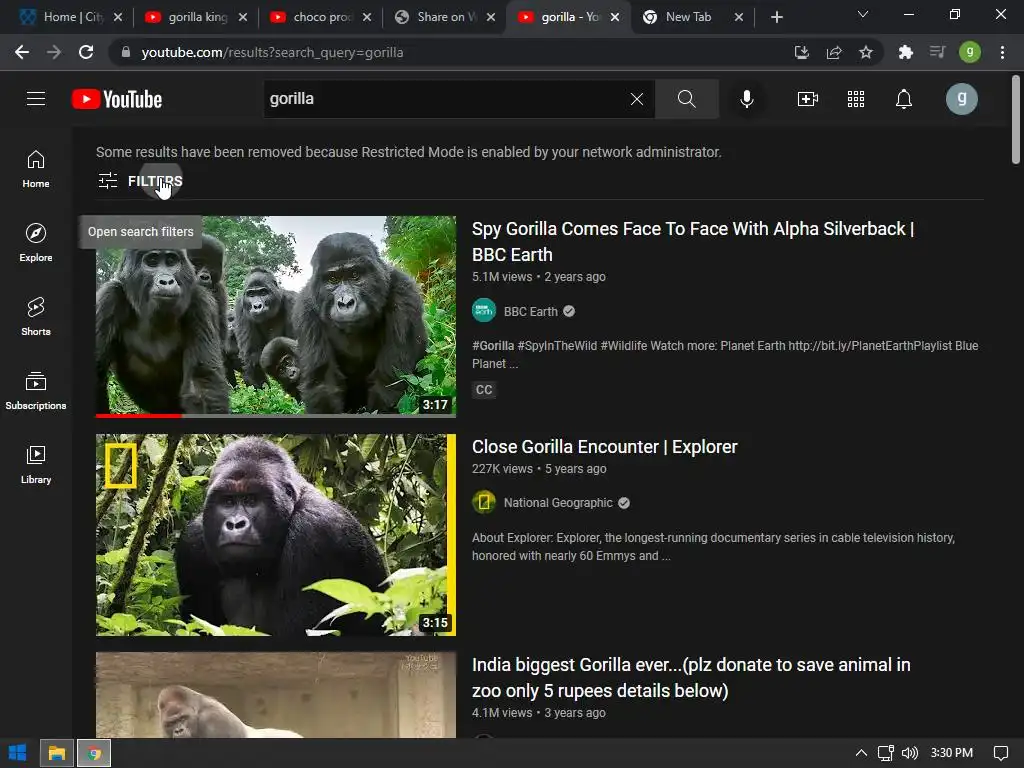Close the New Tab tab
Image resolution: width=1024 pixels, height=768 pixels.
click(x=739, y=17)
